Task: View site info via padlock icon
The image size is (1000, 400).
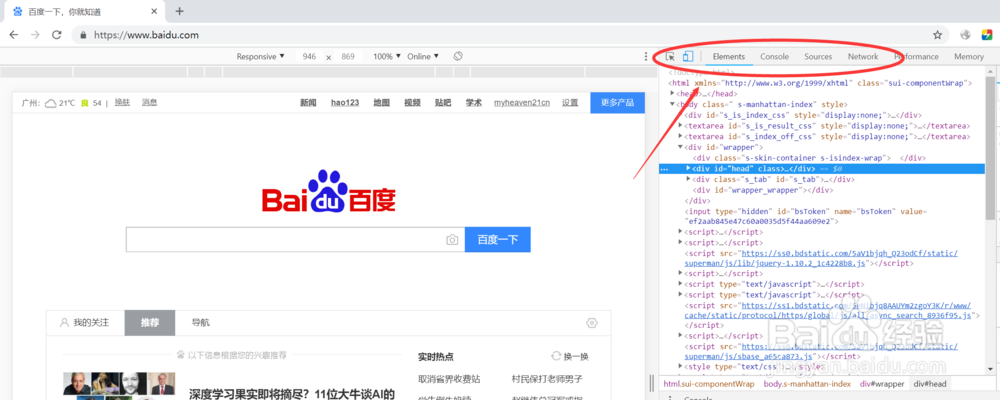Action: click(x=83, y=35)
